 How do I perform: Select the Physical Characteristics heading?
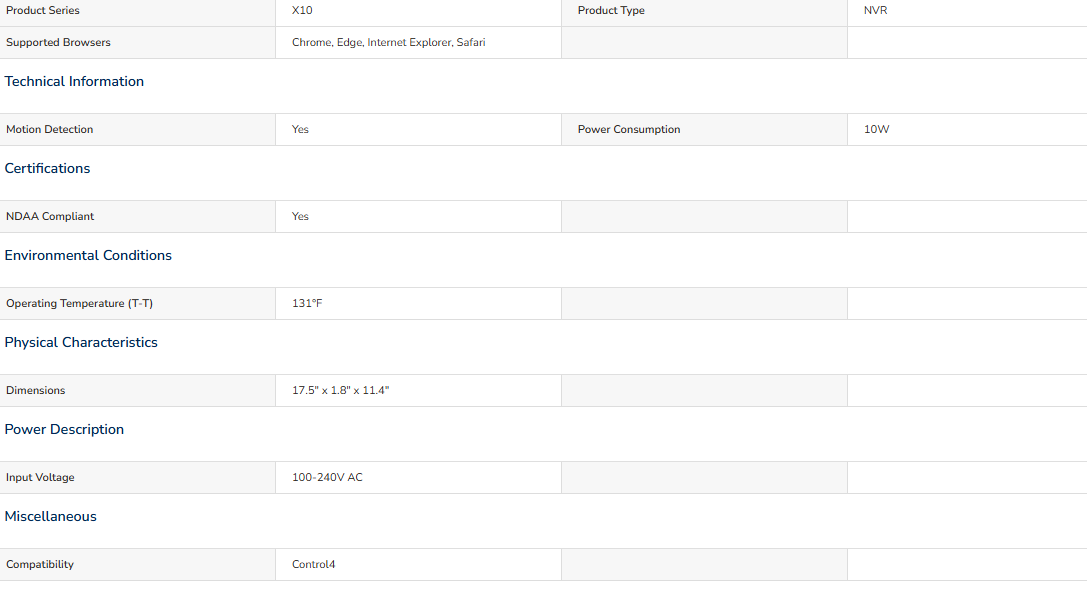click(x=81, y=342)
